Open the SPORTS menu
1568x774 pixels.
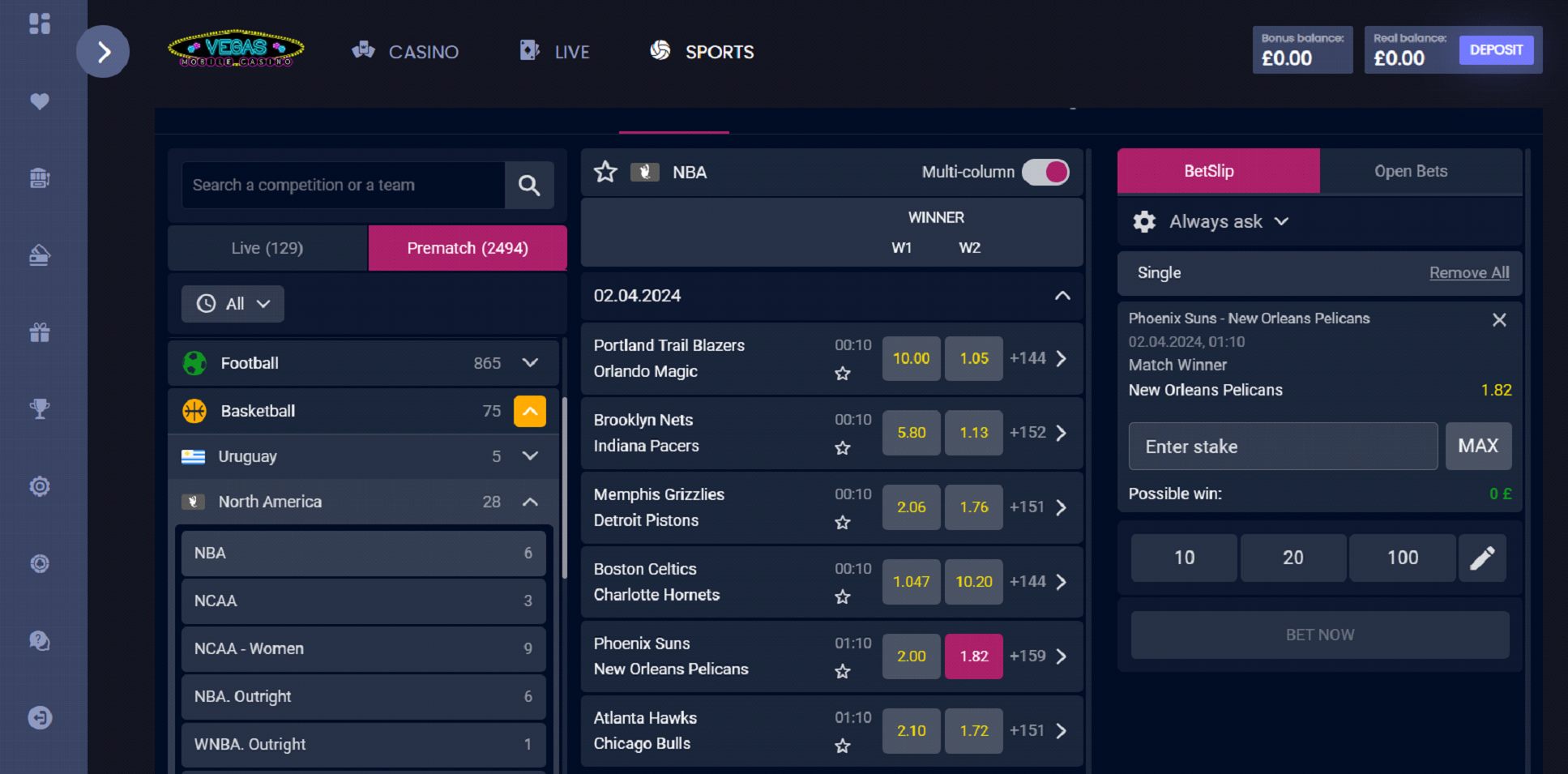click(702, 52)
